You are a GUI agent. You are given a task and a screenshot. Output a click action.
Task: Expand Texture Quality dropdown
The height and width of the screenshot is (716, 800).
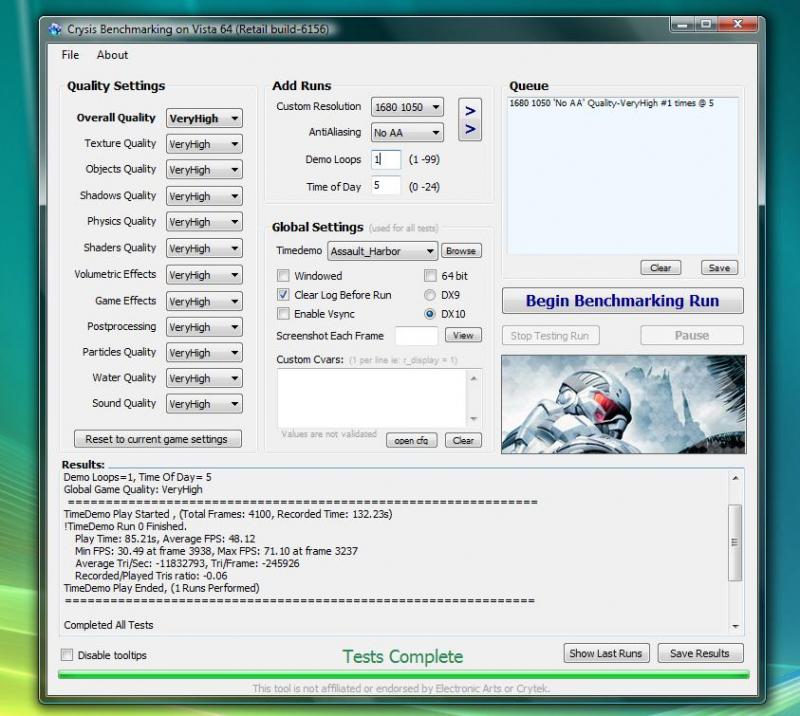click(204, 144)
